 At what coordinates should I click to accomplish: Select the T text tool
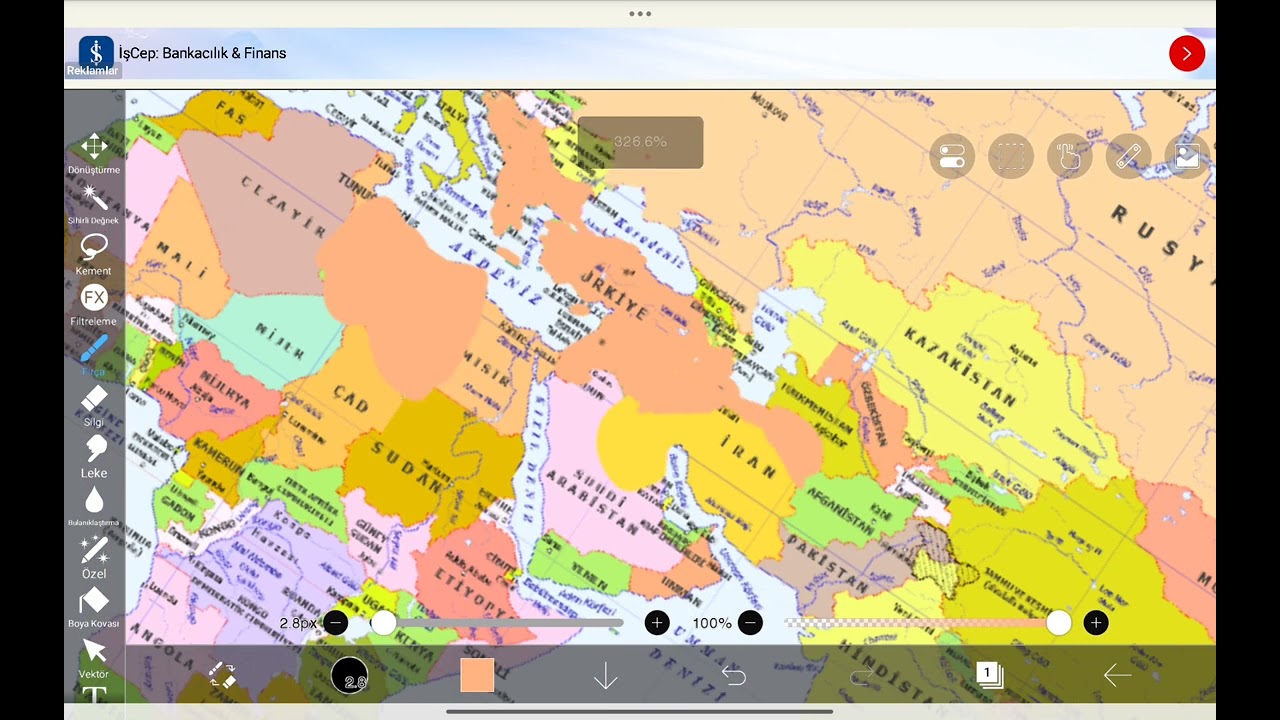94,695
